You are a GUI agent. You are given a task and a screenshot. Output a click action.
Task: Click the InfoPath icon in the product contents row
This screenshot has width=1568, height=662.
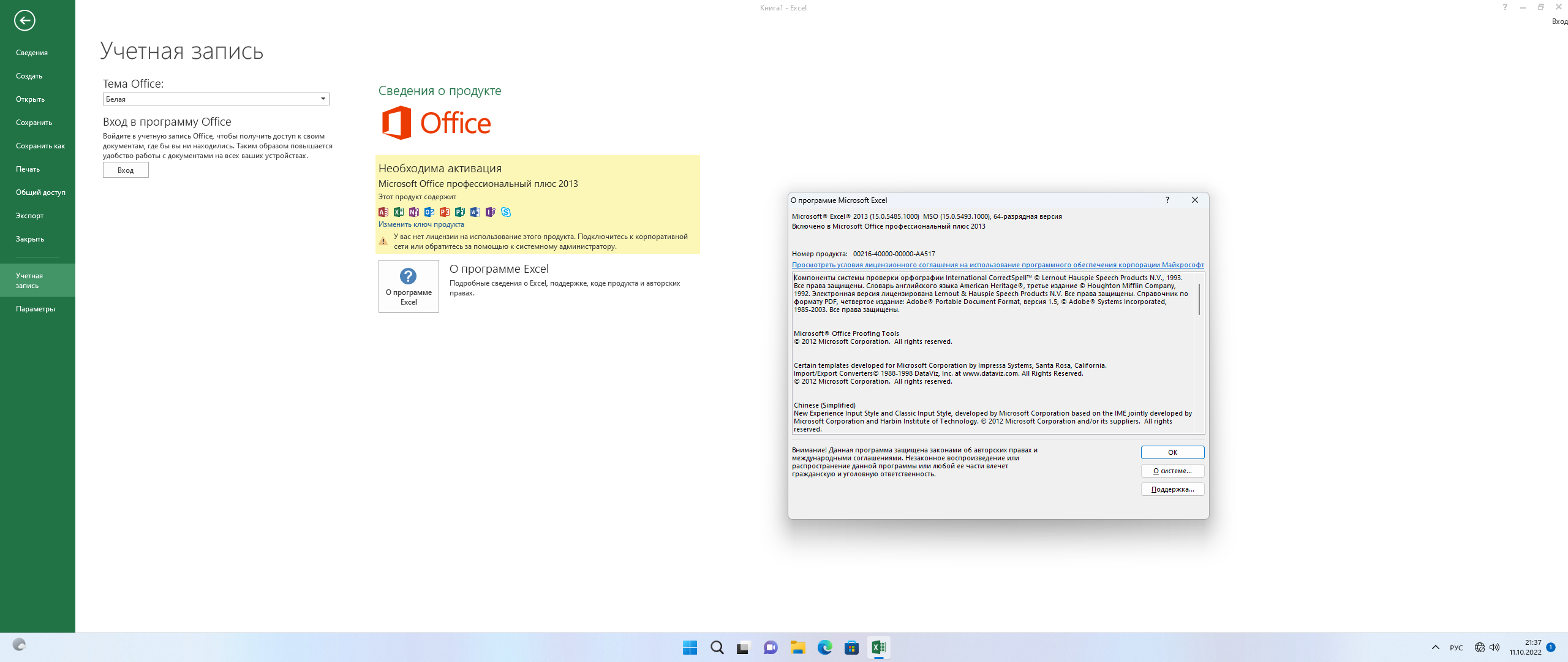click(491, 212)
